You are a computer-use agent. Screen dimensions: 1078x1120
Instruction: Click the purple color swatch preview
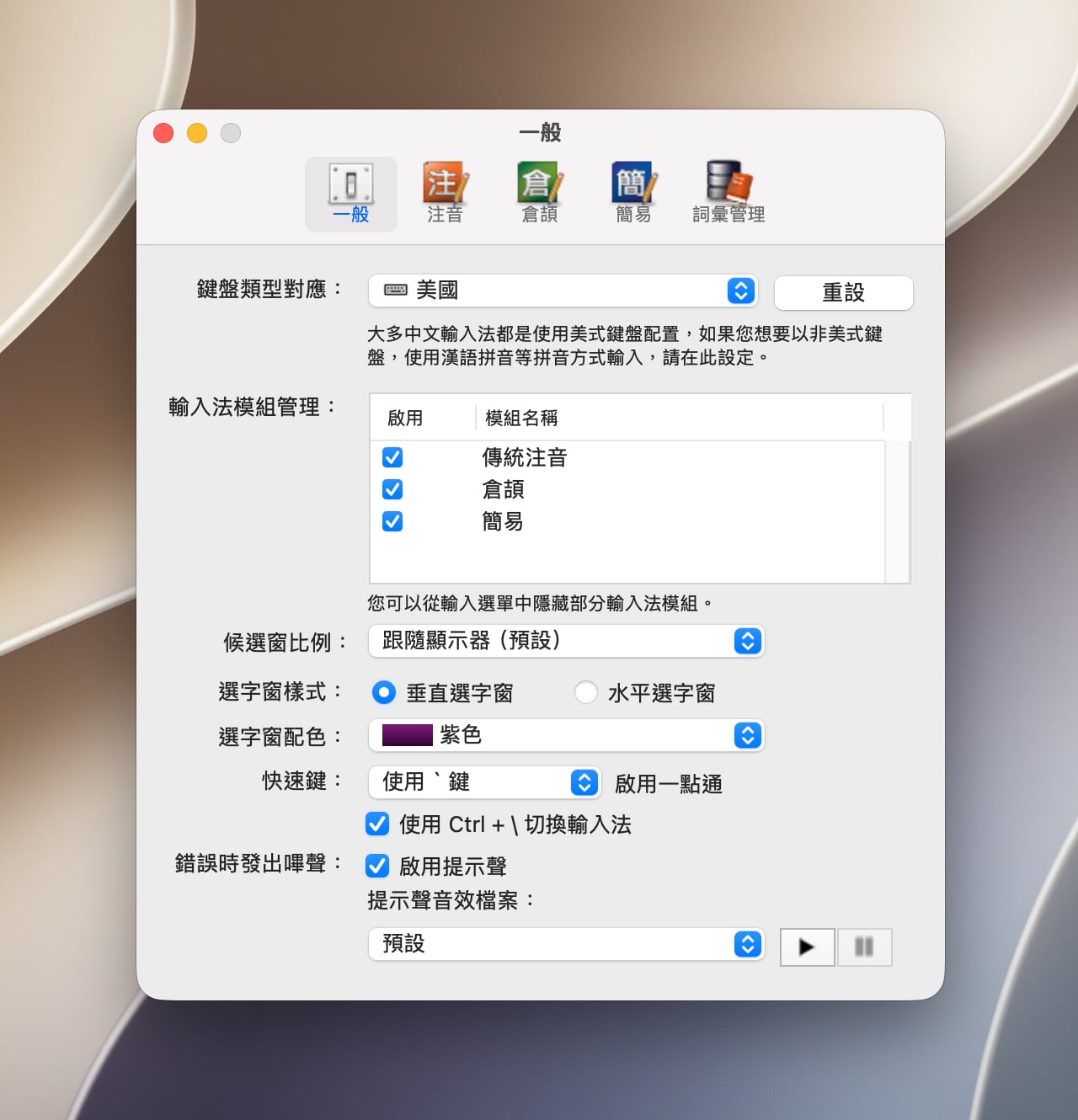click(408, 735)
